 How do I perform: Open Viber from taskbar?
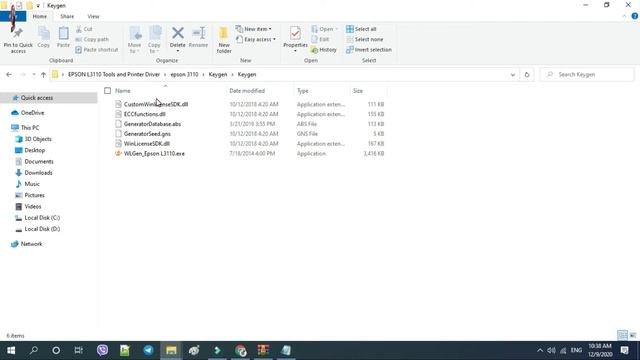tap(102, 350)
